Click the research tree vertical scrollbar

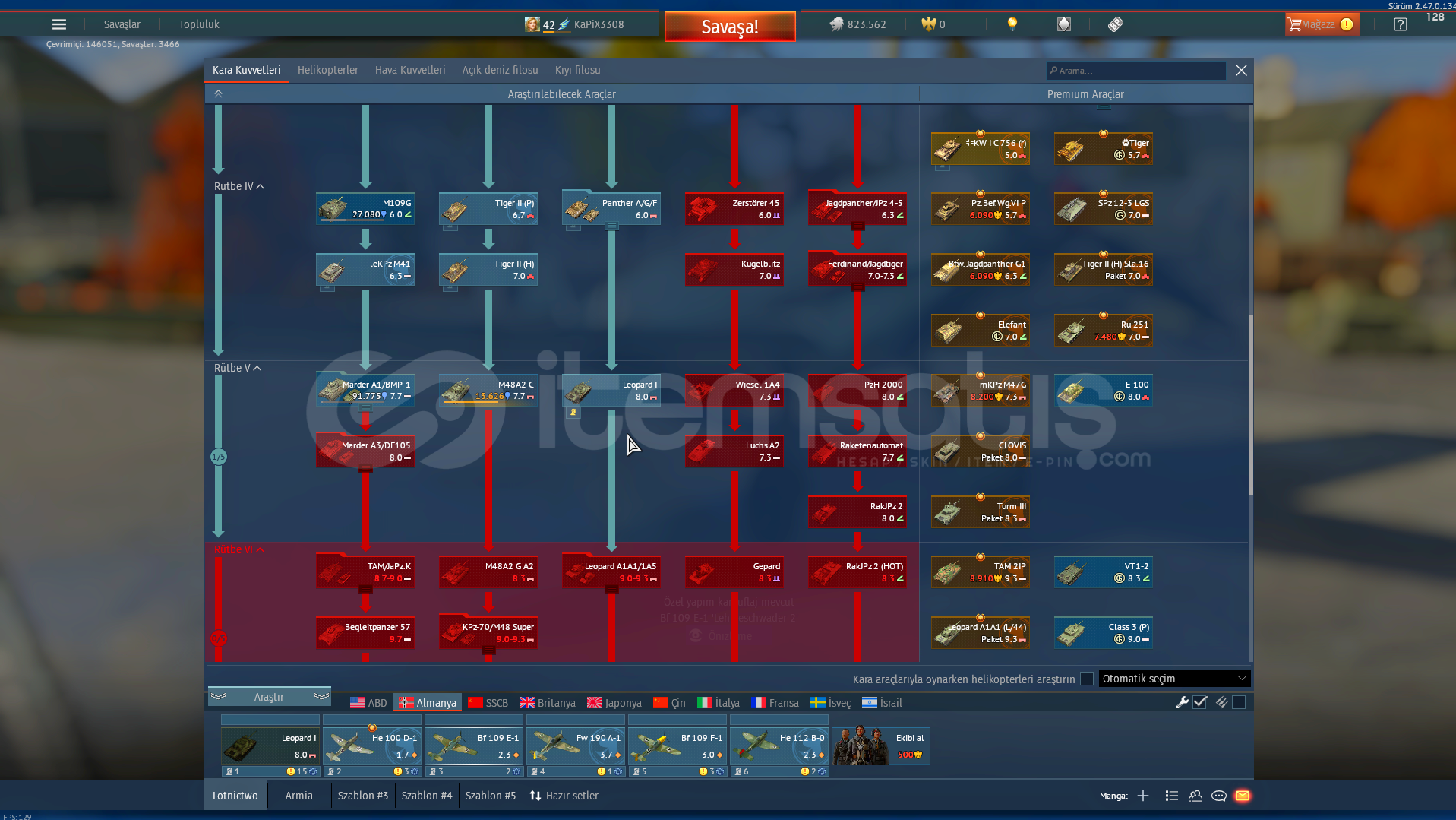tap(1250, 404)
